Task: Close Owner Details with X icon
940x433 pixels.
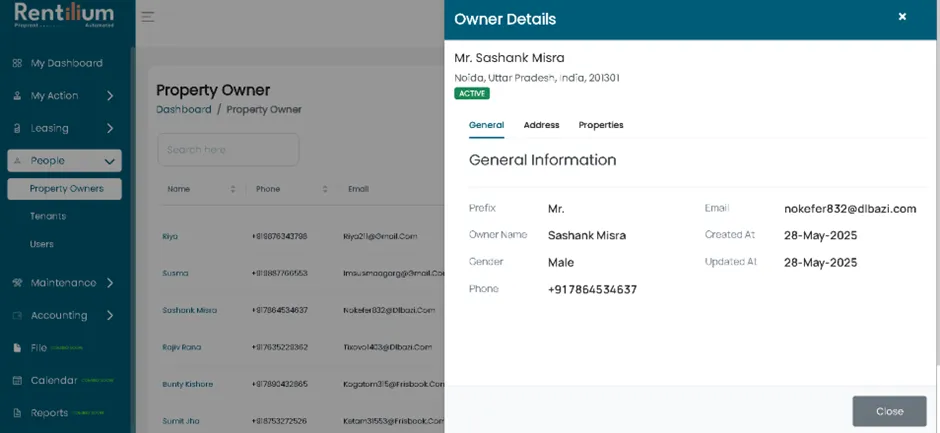Action: pyautogui.click(x=902, y=17)
